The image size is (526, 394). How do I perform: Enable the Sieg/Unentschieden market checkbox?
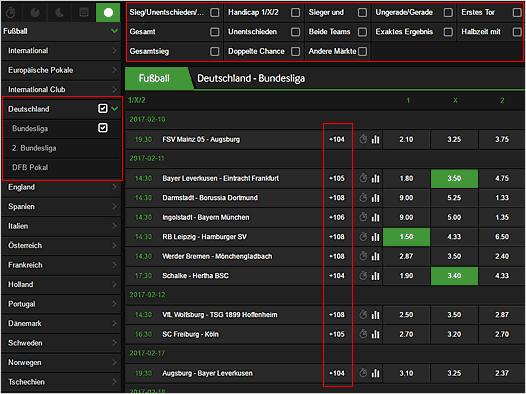214,12
